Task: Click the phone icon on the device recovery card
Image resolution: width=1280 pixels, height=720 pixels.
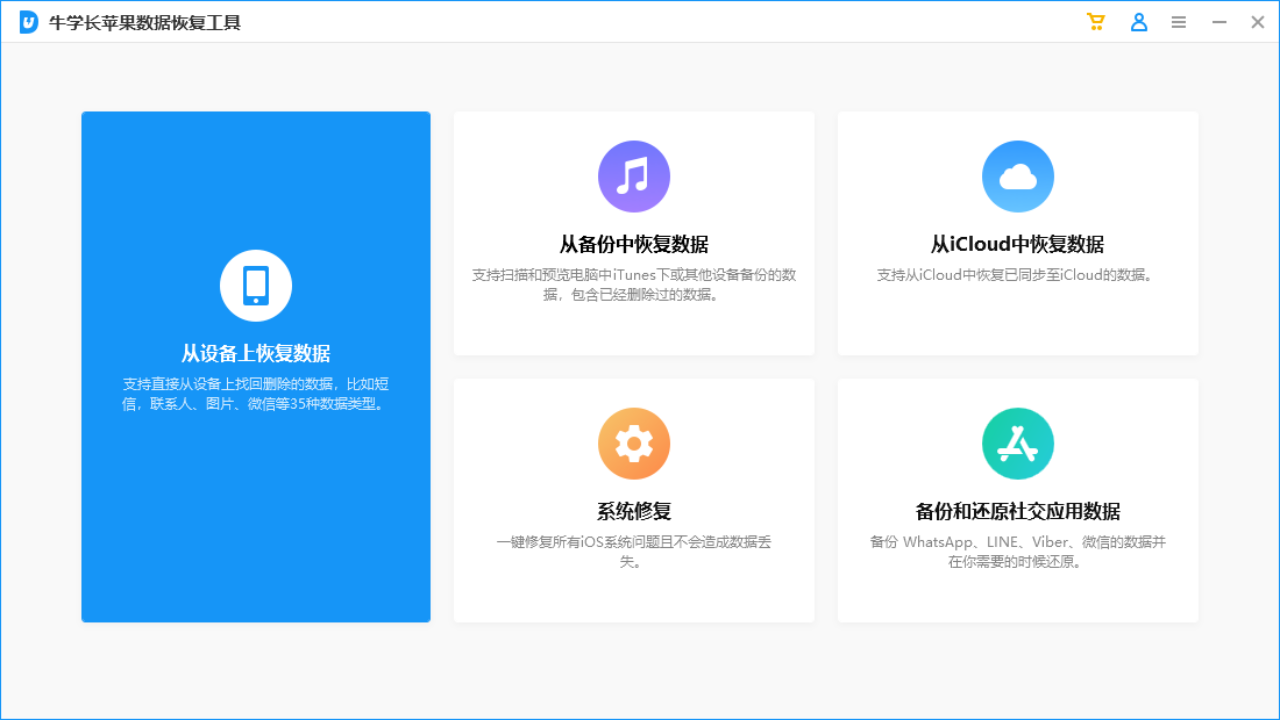Action: [x=255, y=285]
